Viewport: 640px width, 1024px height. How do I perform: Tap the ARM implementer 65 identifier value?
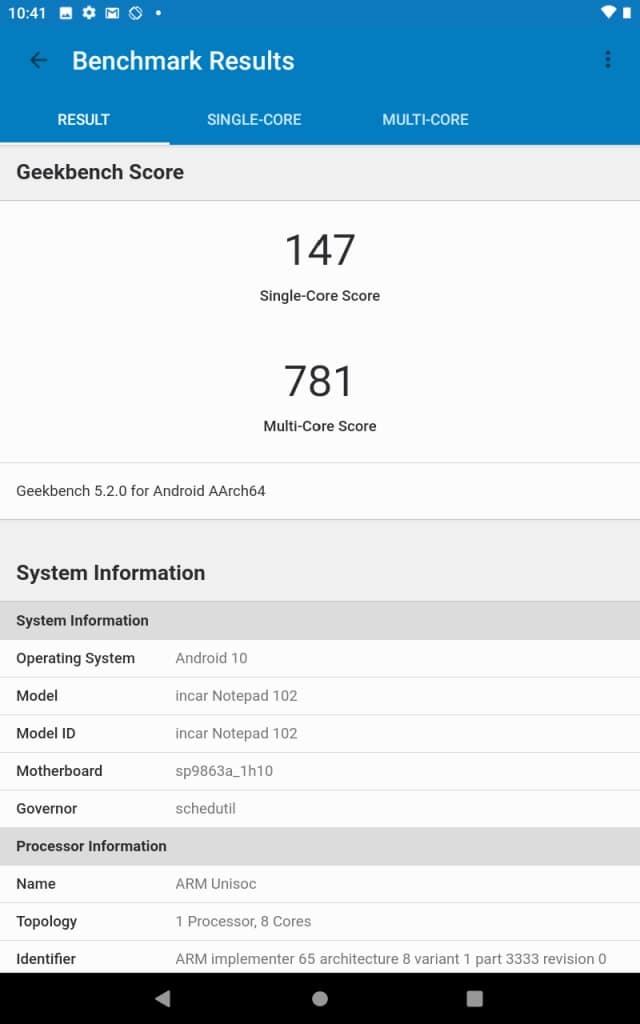[x=391, y=959]
